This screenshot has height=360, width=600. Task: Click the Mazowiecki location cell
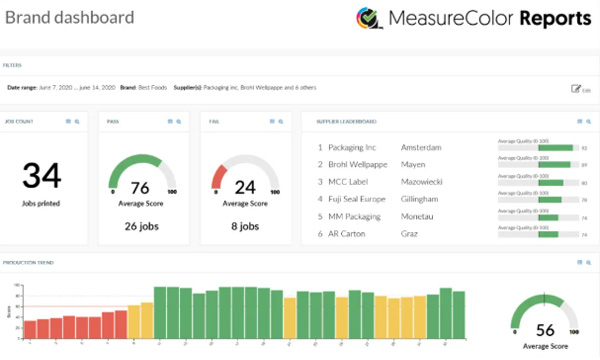point(422,182)
